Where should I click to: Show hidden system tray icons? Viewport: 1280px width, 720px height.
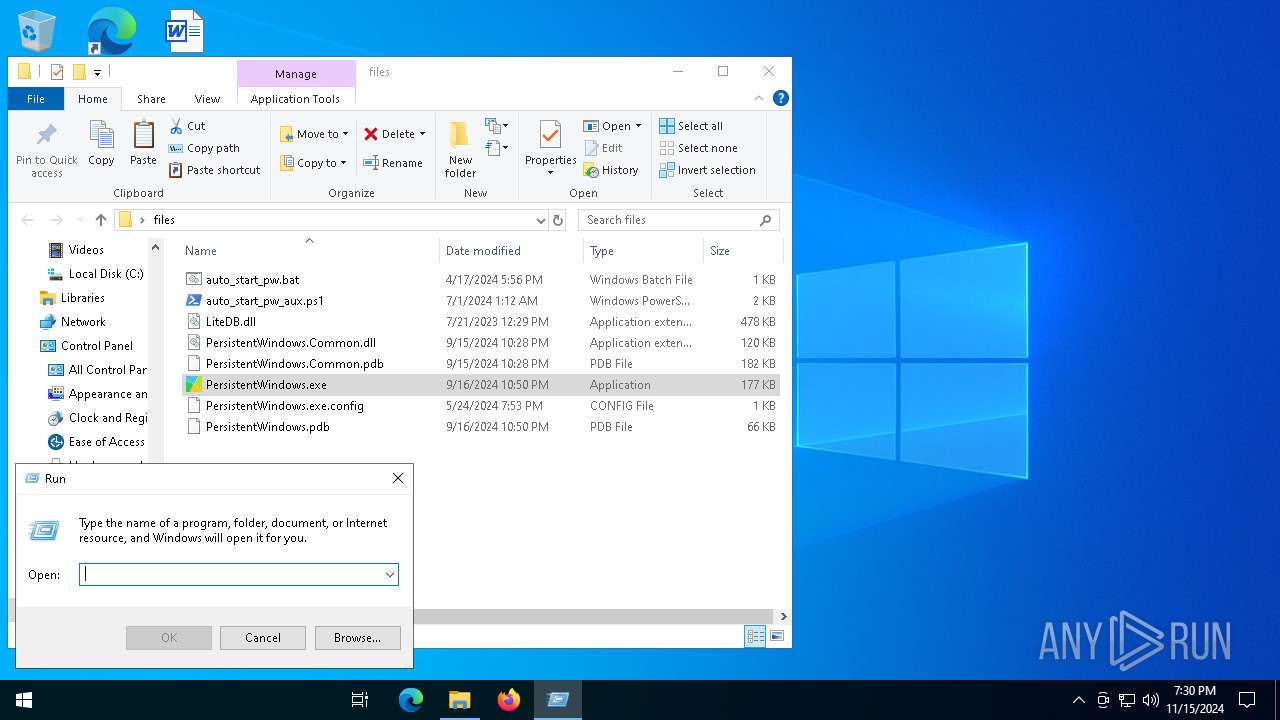coord(1078,700)
